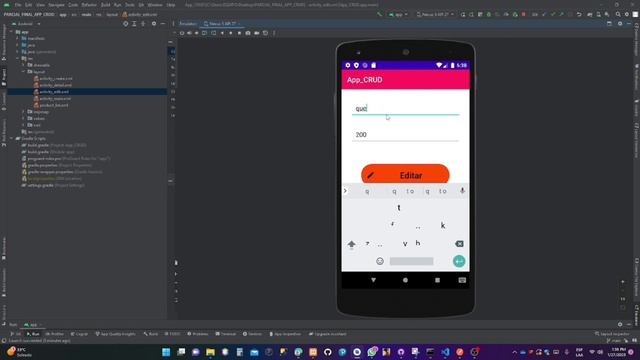This screenshot has height=360, width=640.
Task: Open WhatsApp from taskbar
Action: click(x=372, y=352)
